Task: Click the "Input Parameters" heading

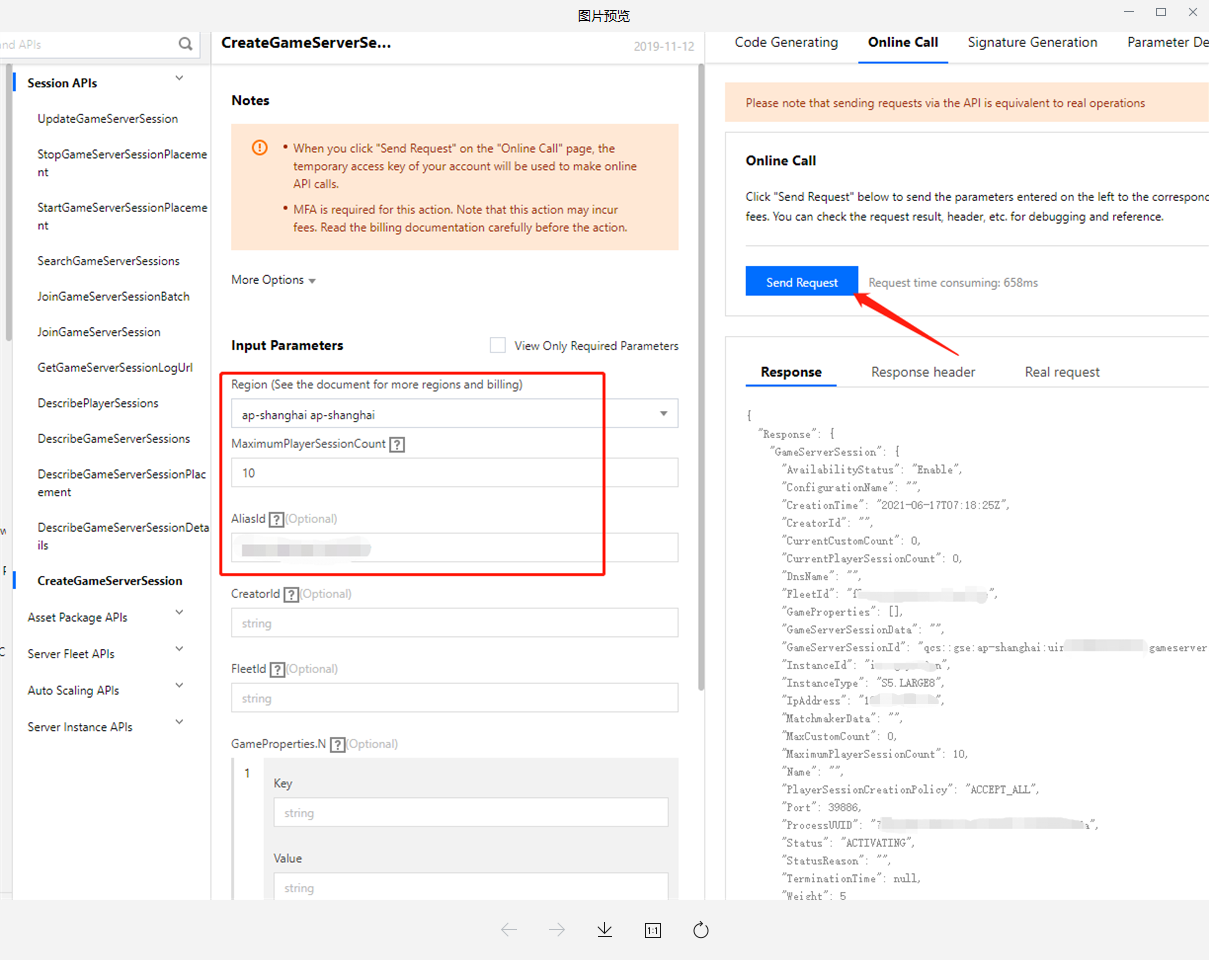Action: pyautogui.click(x=287, y=345)
